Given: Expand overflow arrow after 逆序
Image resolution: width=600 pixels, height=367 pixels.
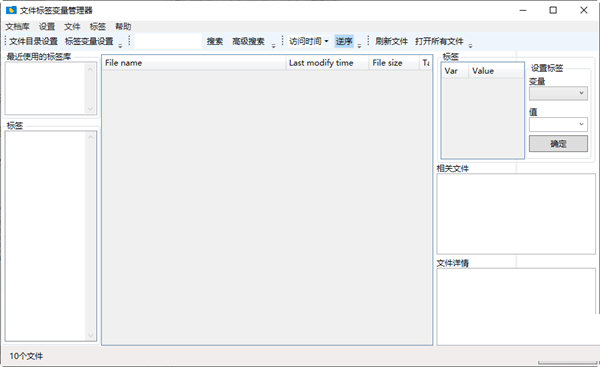Looking at the screenshot, I should click(x=359, y=46).
